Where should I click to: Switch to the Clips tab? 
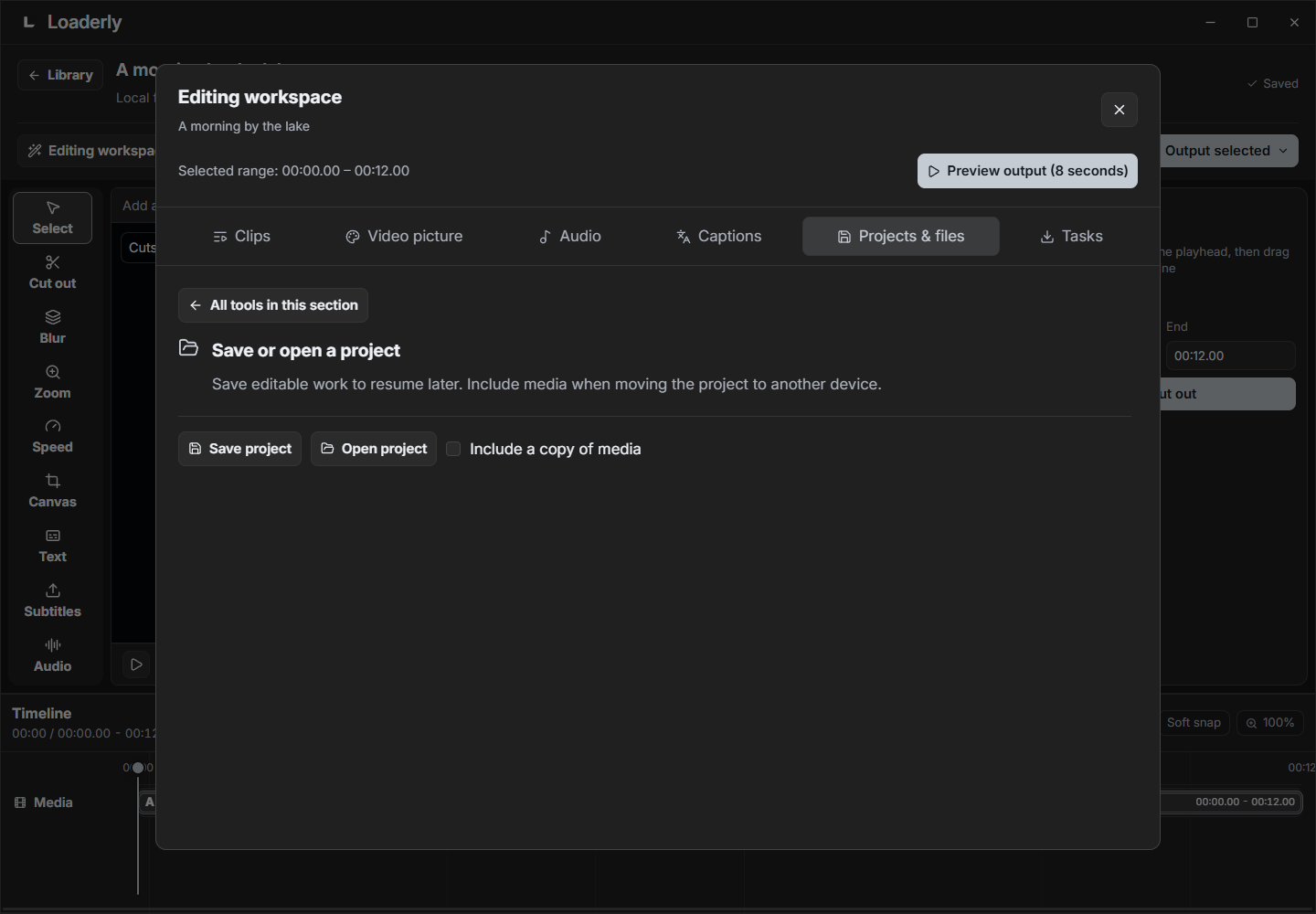tap(241, 236)
